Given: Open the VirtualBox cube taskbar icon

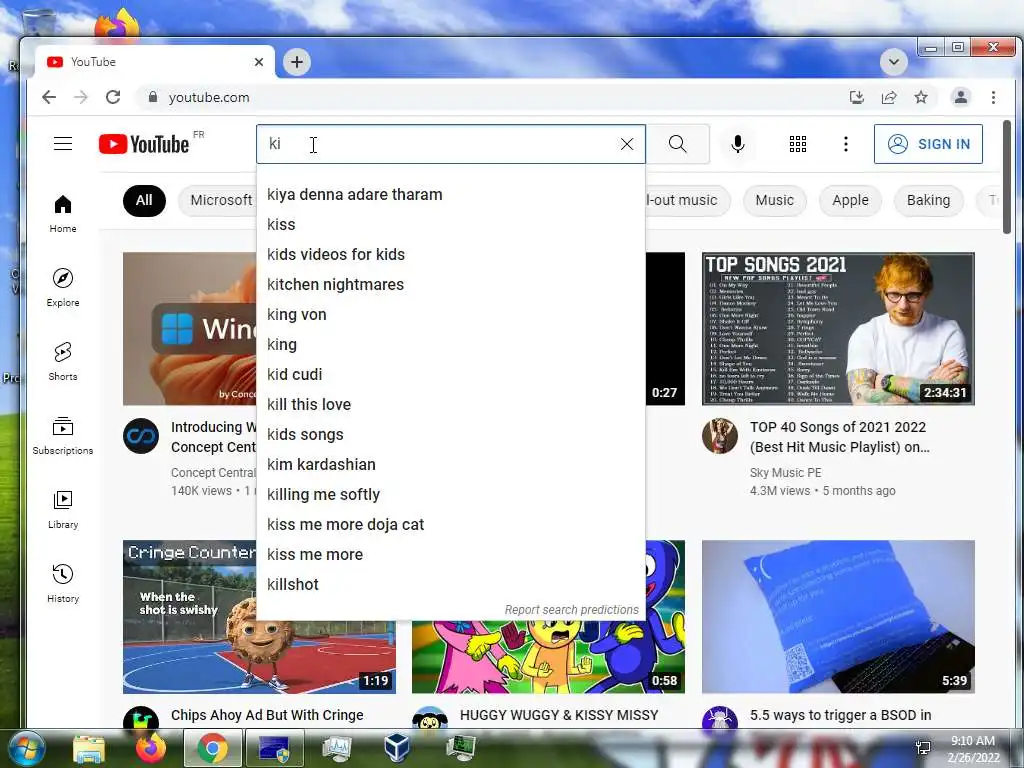Looking at the screenshot, I should [x=396, y=748].
